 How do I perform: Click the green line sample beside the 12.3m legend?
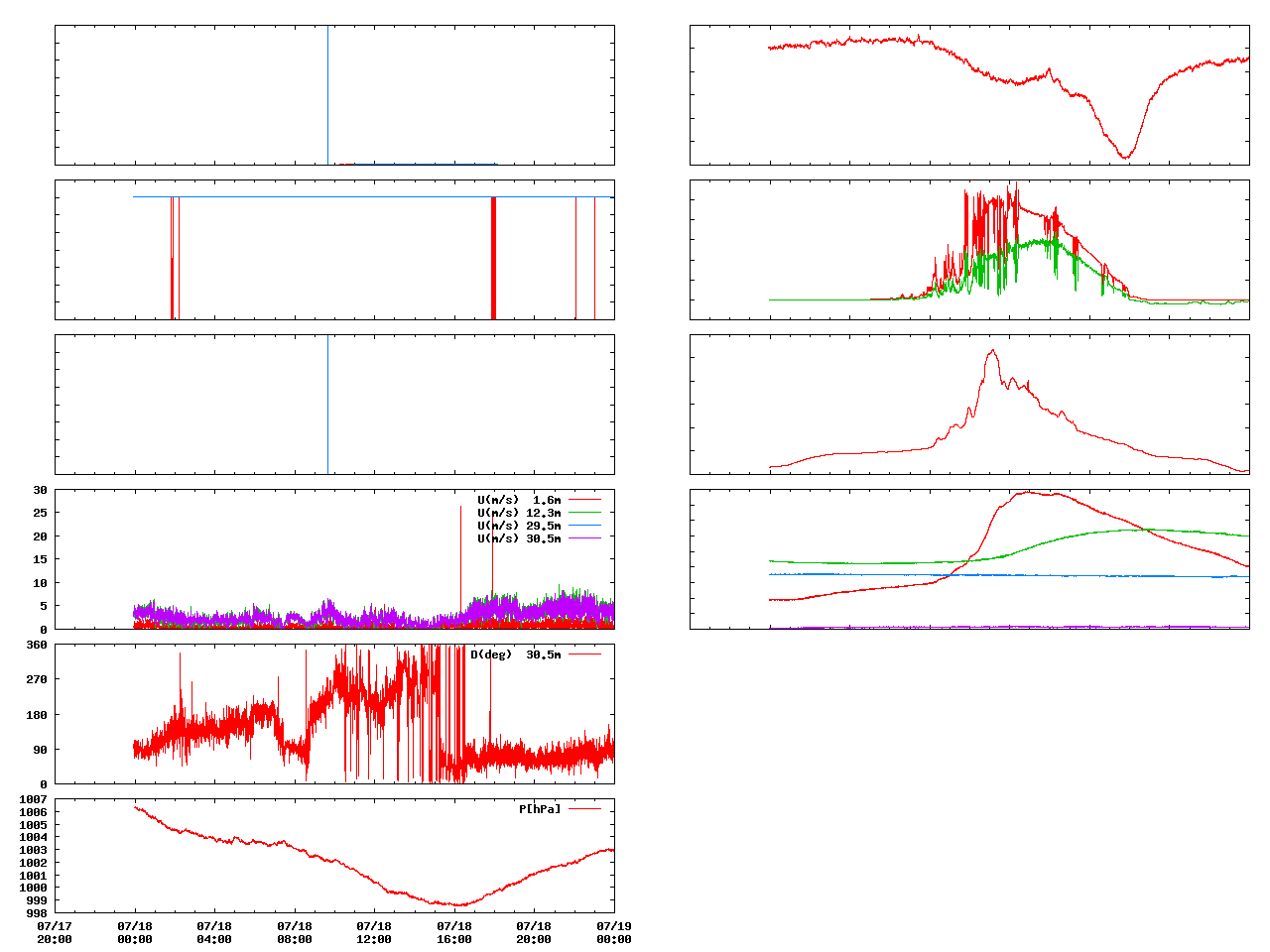coord(584,513)
